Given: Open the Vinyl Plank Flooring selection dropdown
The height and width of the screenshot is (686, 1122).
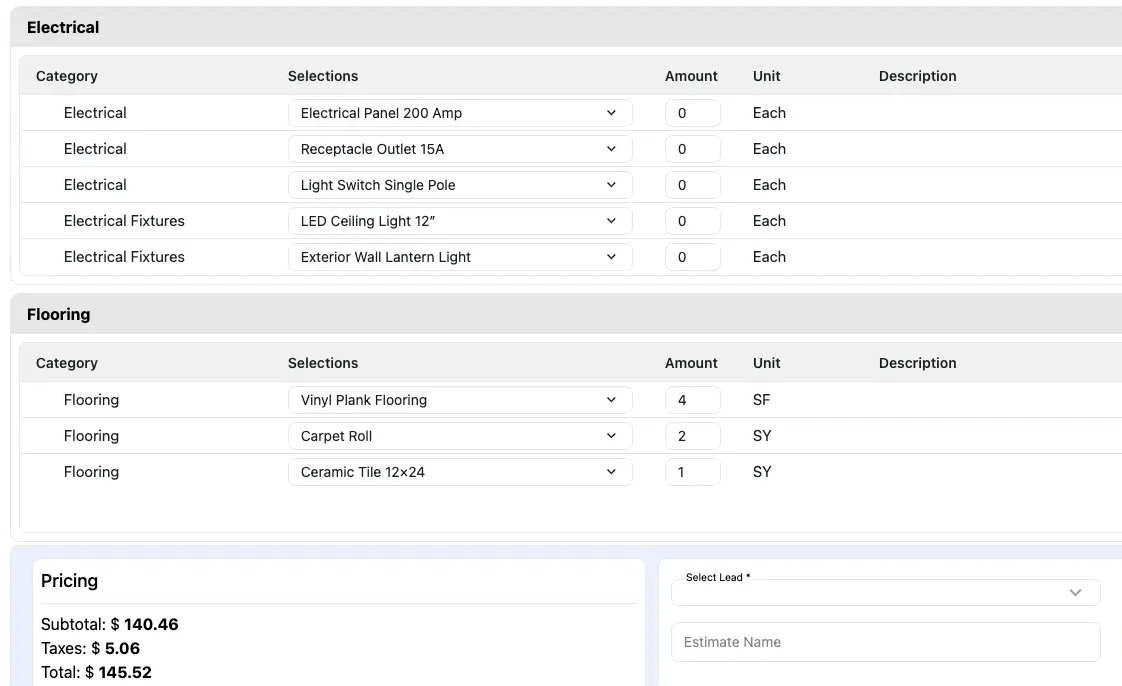Looking at the screenshot, I should click(460, 400).
